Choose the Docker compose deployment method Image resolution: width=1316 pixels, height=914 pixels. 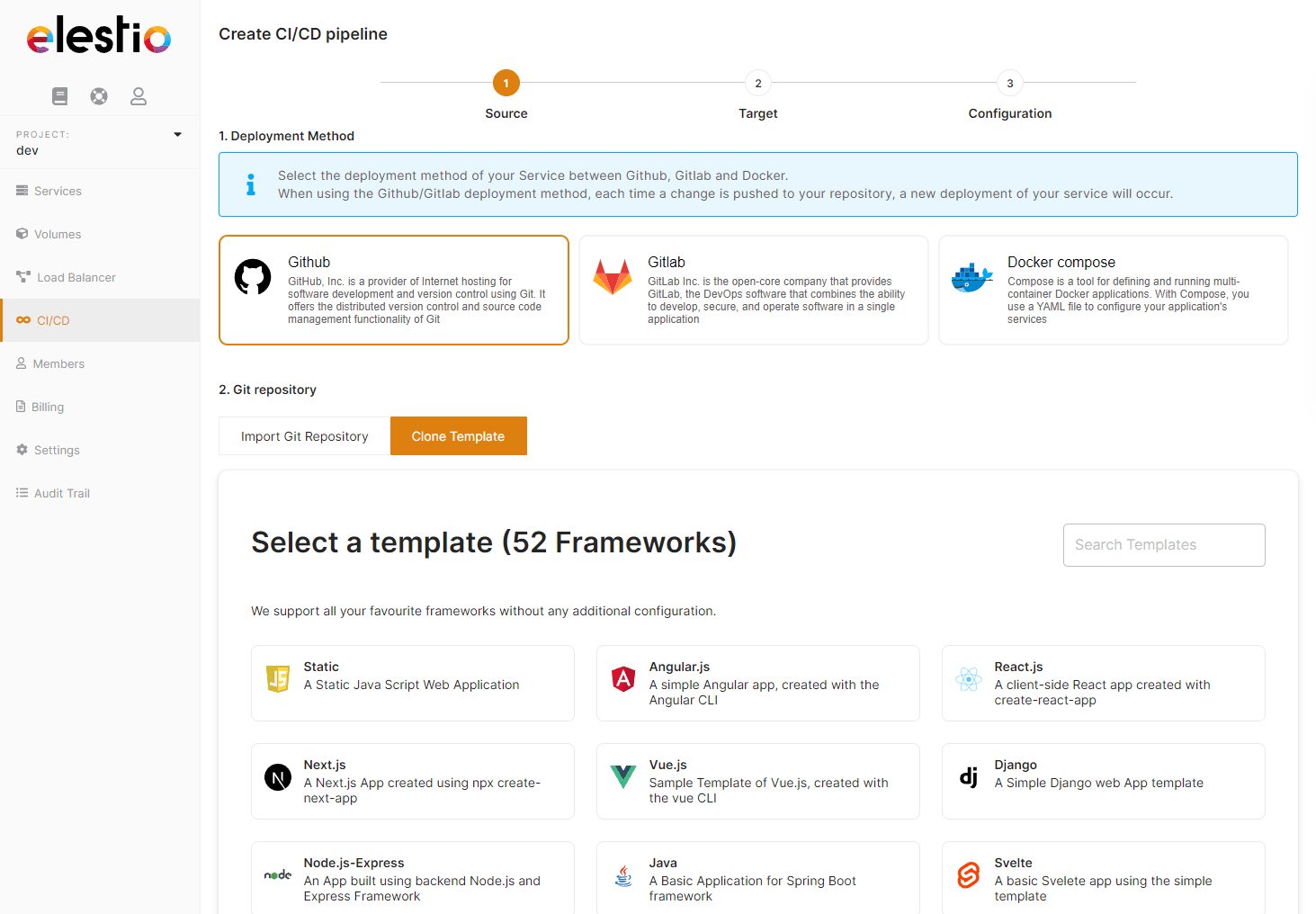(1113, 290)
